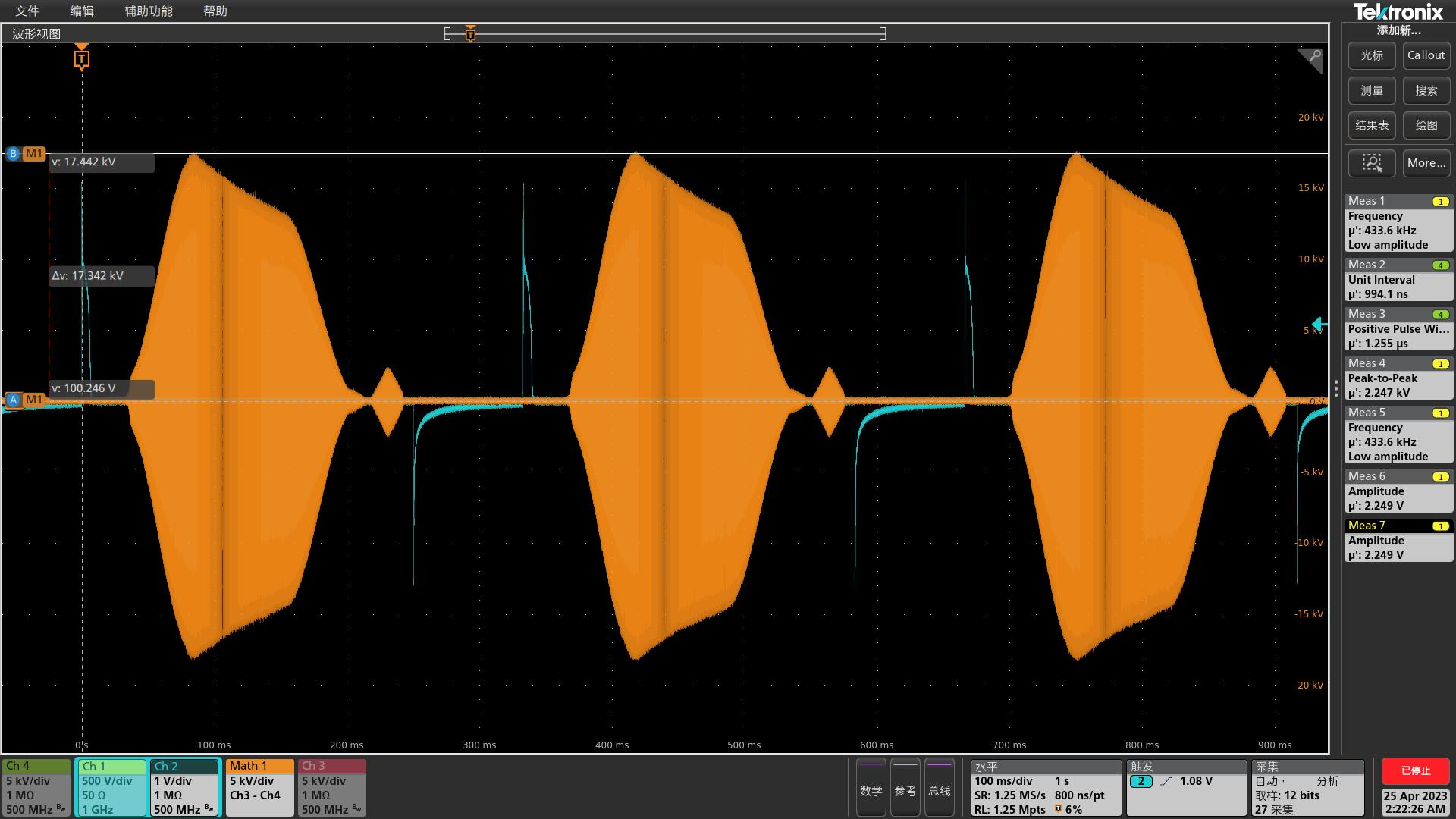Select the Meas 4 Peak-to-Peak badge
Viewport: 1456px width, 819px height.
[1398, 378]
